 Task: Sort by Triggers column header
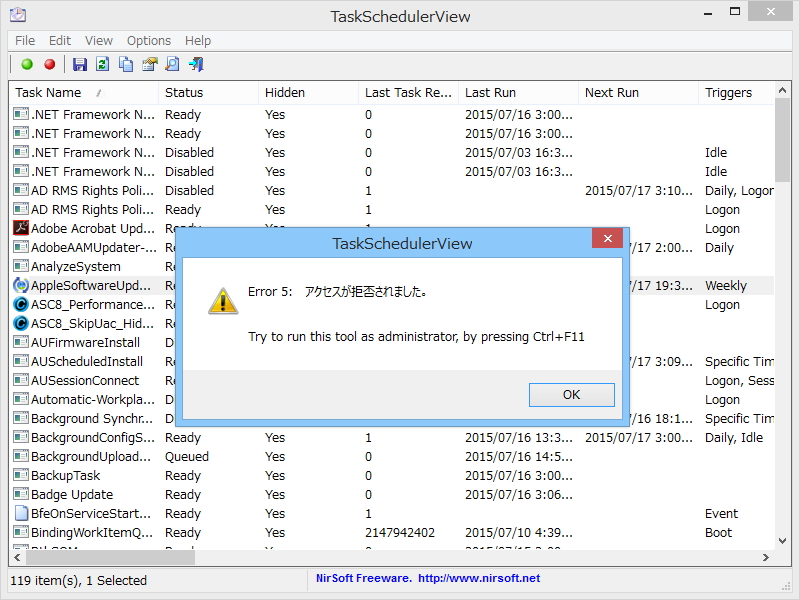coord(736,92)
